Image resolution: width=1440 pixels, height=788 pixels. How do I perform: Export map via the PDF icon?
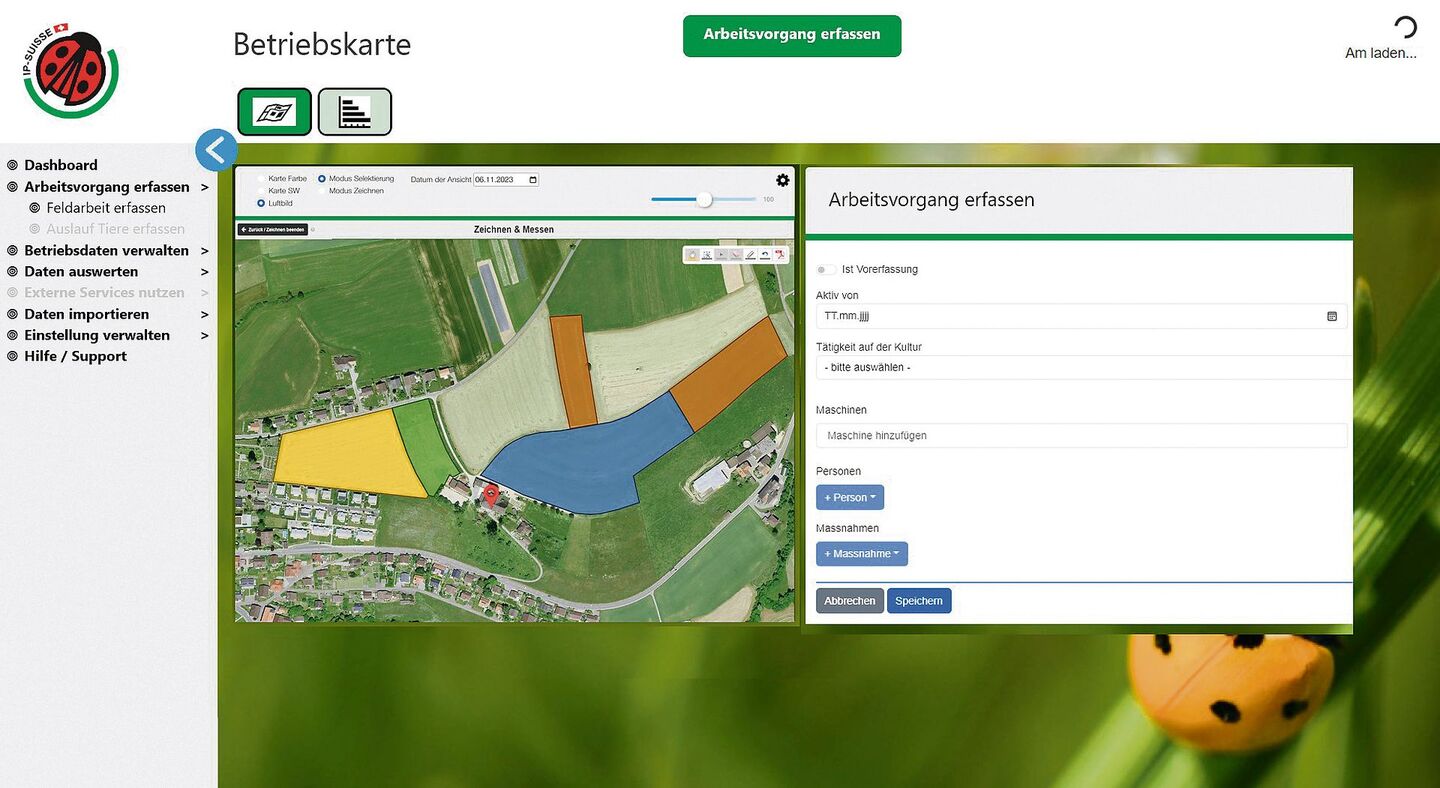[x=779, y=255]
